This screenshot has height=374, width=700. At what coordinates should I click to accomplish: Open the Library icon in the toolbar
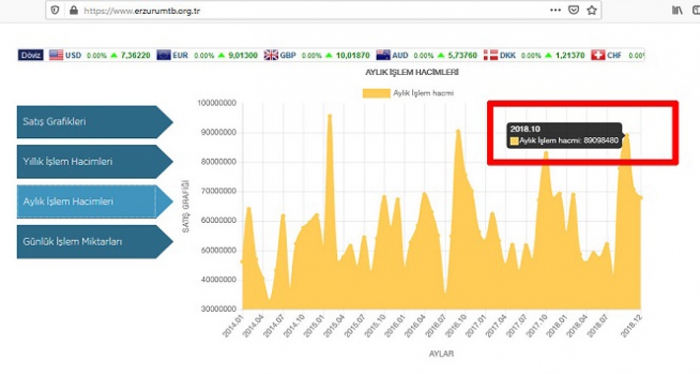(677, 10)
